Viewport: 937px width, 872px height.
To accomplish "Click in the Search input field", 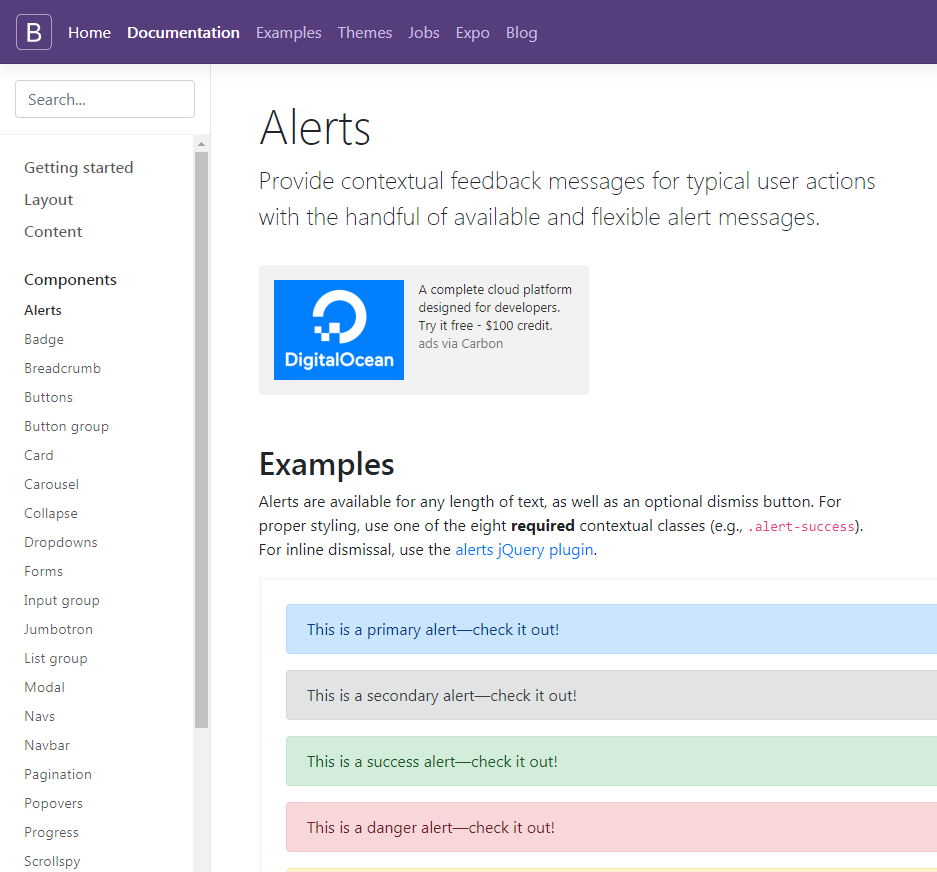I will 105,99.
